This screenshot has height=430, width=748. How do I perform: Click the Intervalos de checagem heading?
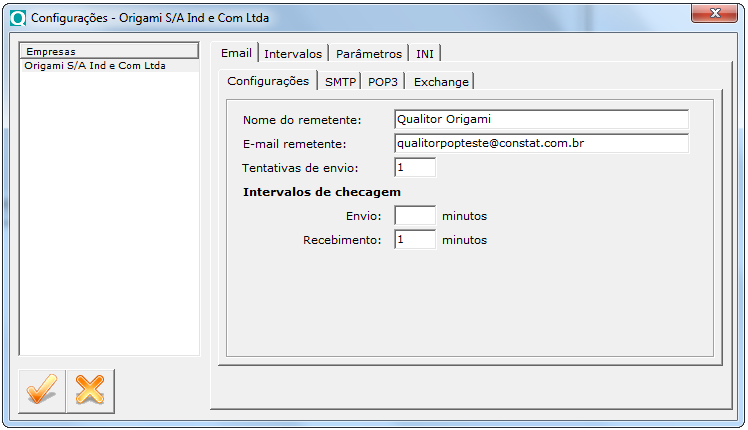[322, 192]
